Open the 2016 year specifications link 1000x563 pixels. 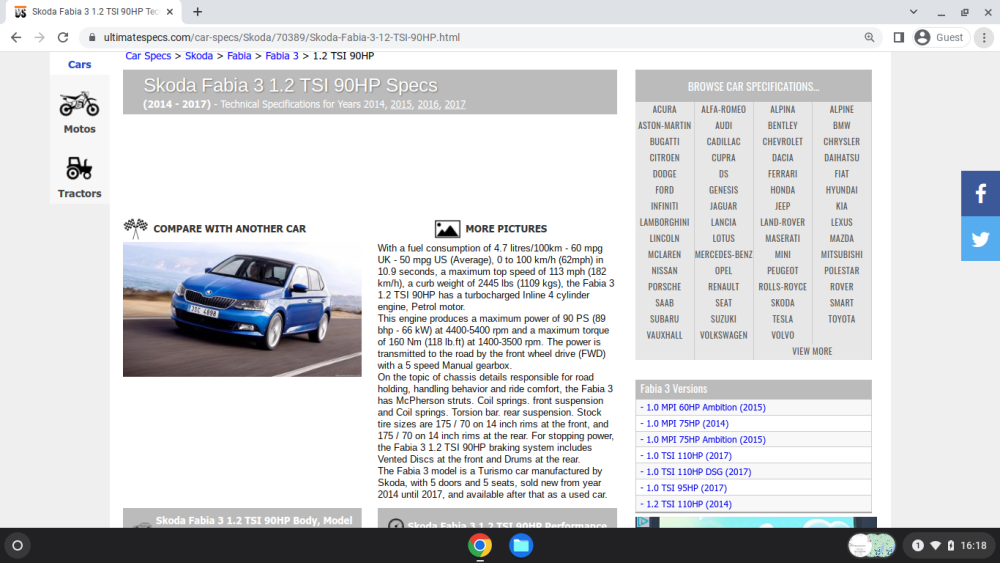(428, 105)
